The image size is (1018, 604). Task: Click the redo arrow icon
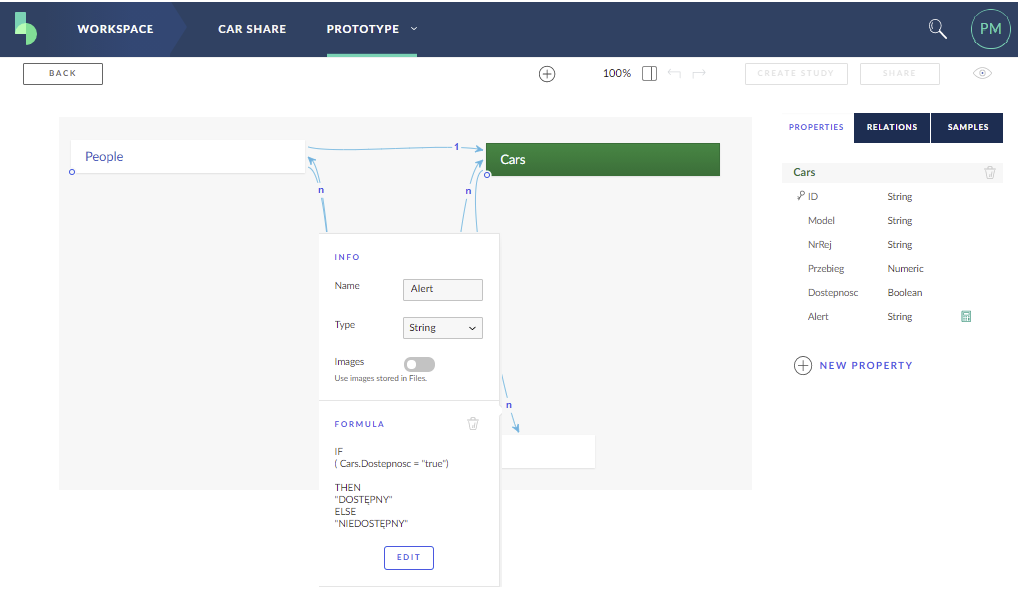[699, 74]
